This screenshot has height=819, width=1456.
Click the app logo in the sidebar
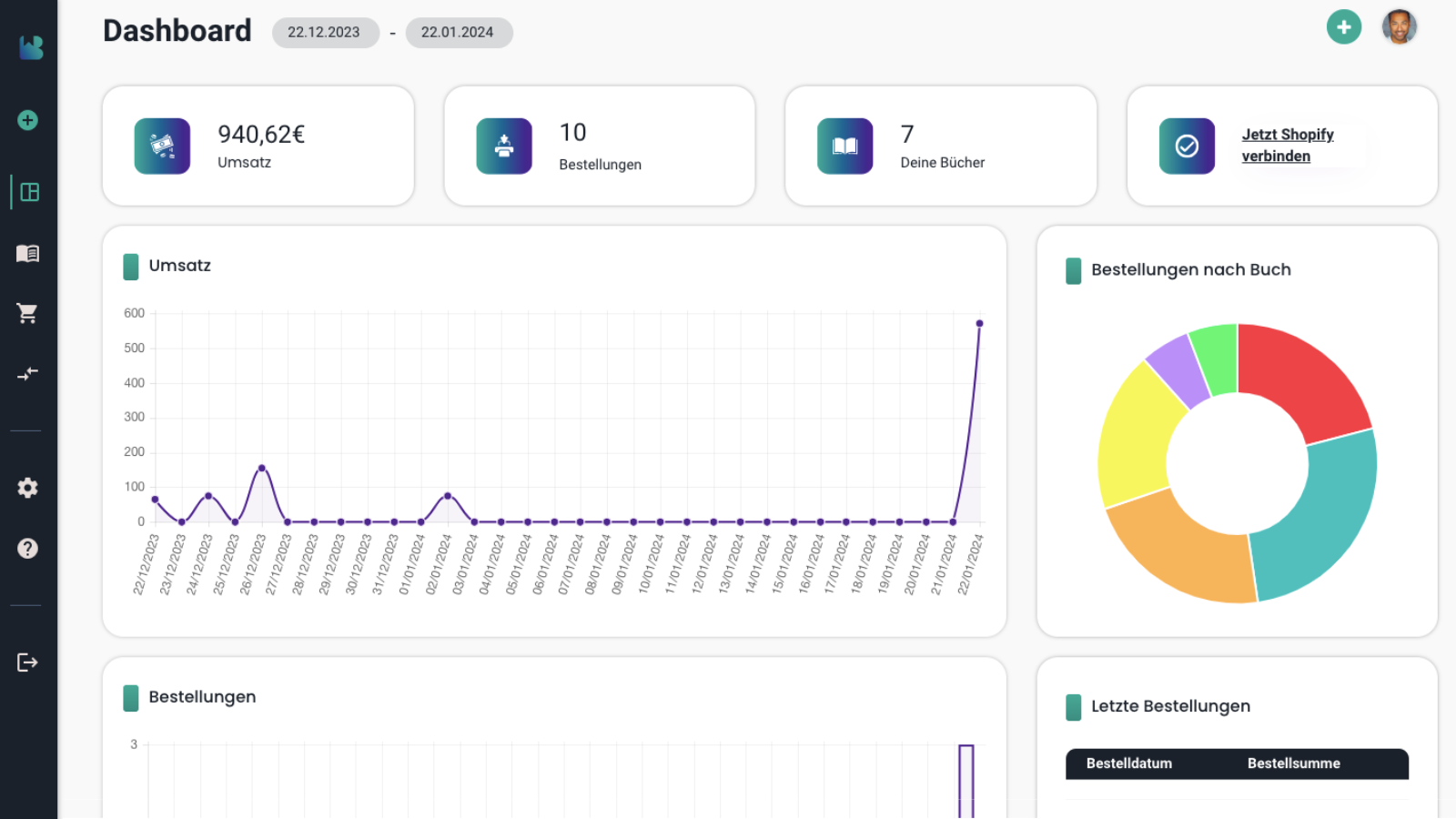coord(31,47)
